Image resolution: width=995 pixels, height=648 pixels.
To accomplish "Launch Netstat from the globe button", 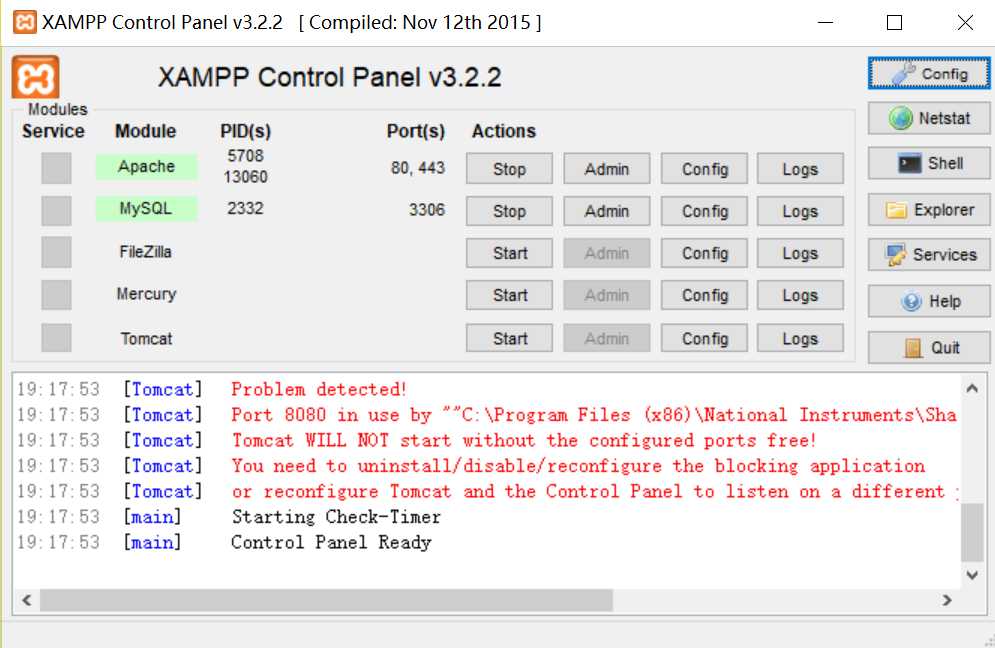I will (928, 118).
